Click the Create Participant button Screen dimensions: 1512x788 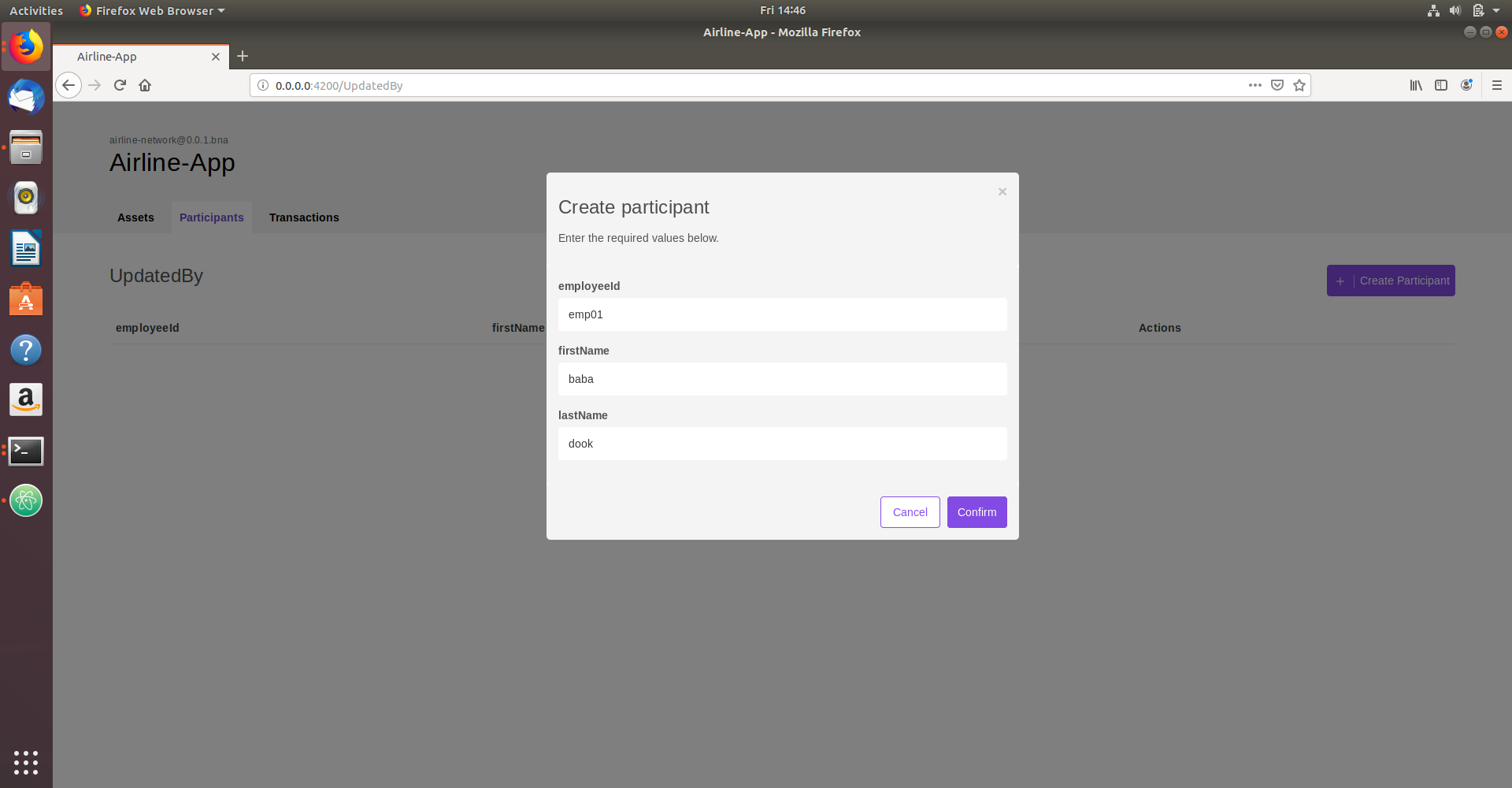coord(1390,281)
